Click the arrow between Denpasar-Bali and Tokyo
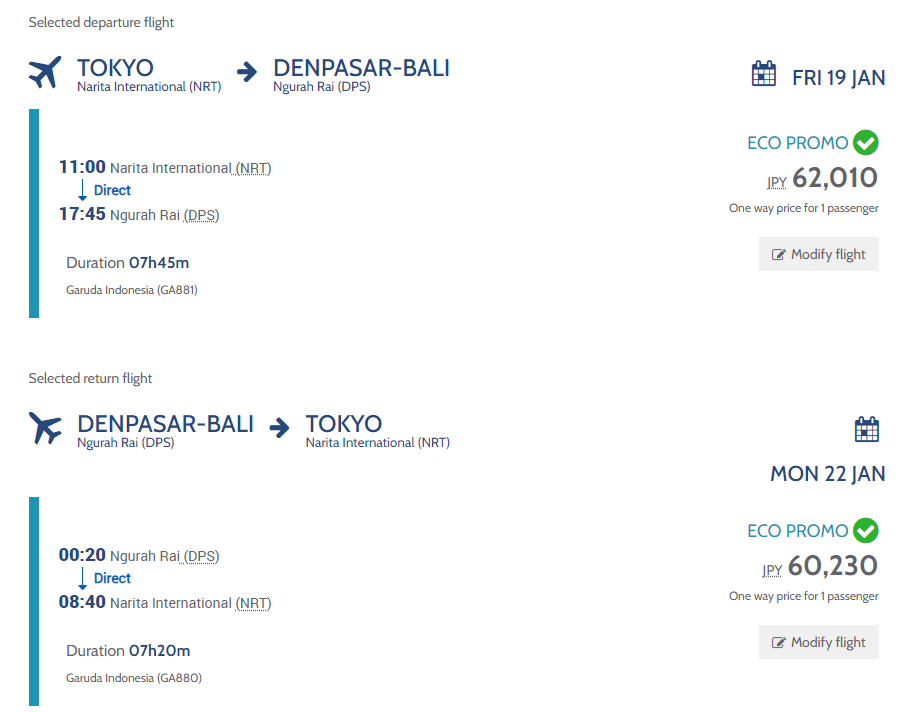This screenshot has width=918, height=712. click(x=279, y=427)
